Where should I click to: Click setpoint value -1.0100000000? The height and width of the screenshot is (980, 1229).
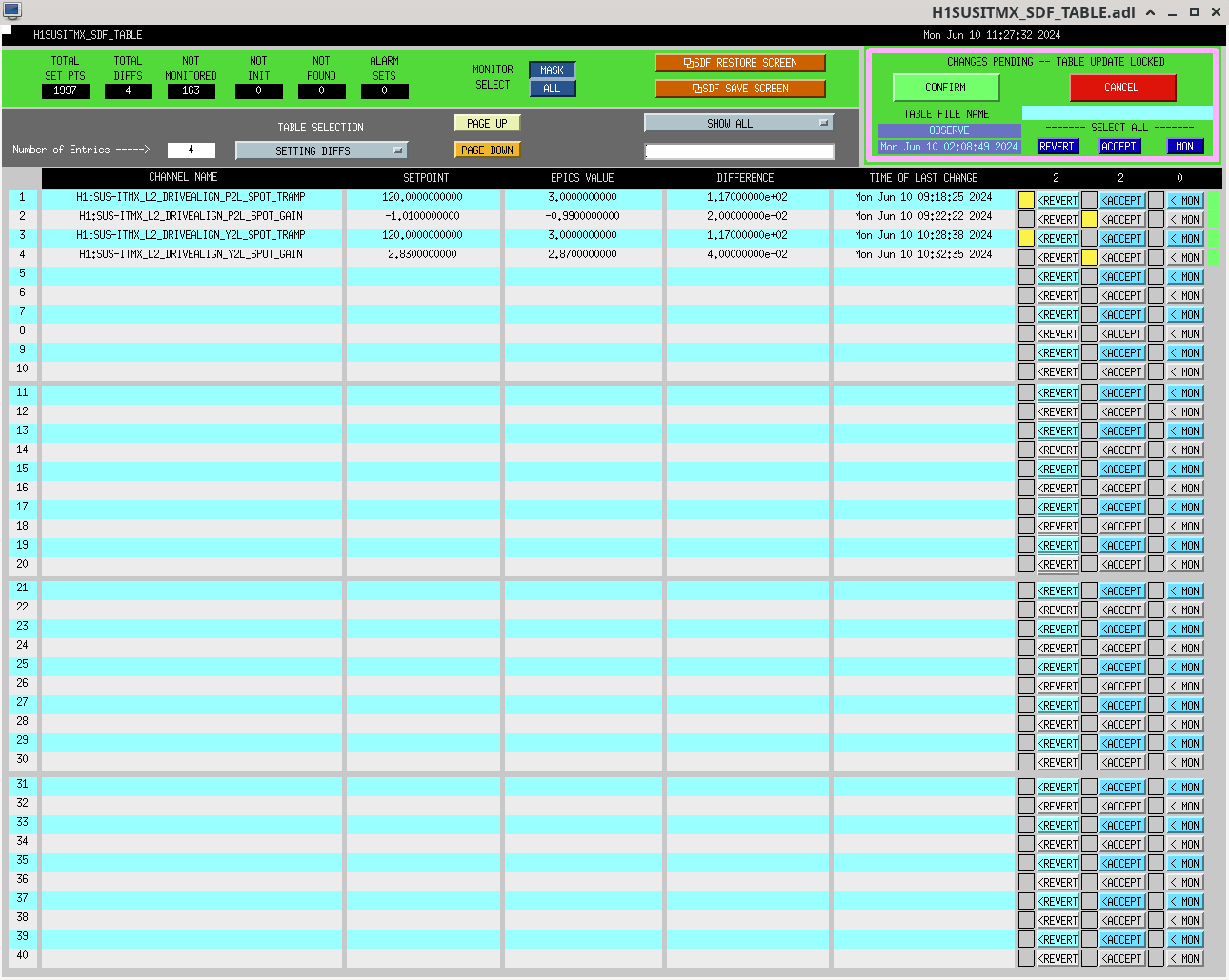click(x=423, y=217)
